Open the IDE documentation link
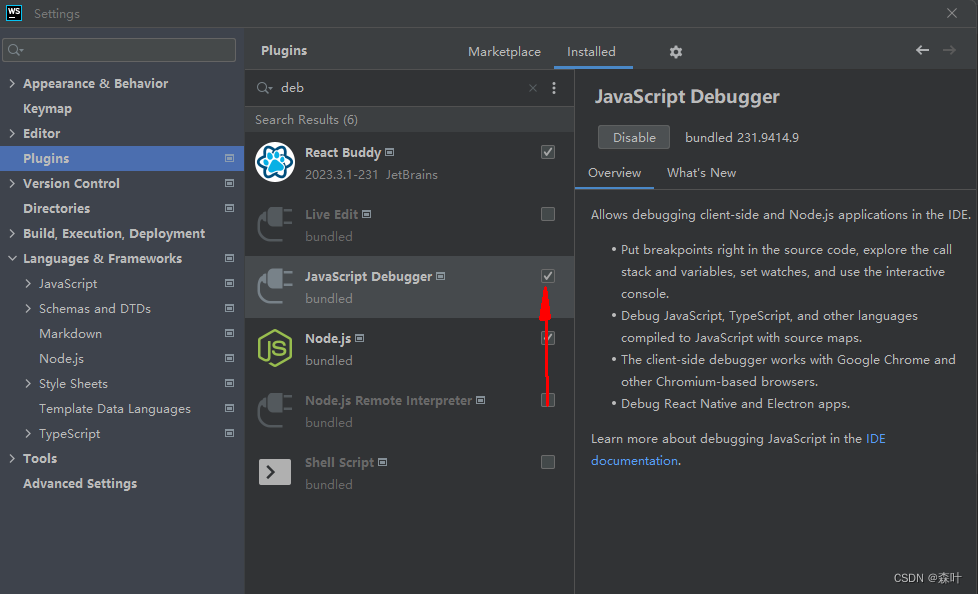Screen dimensions: 978x594 tap(875, 438)
